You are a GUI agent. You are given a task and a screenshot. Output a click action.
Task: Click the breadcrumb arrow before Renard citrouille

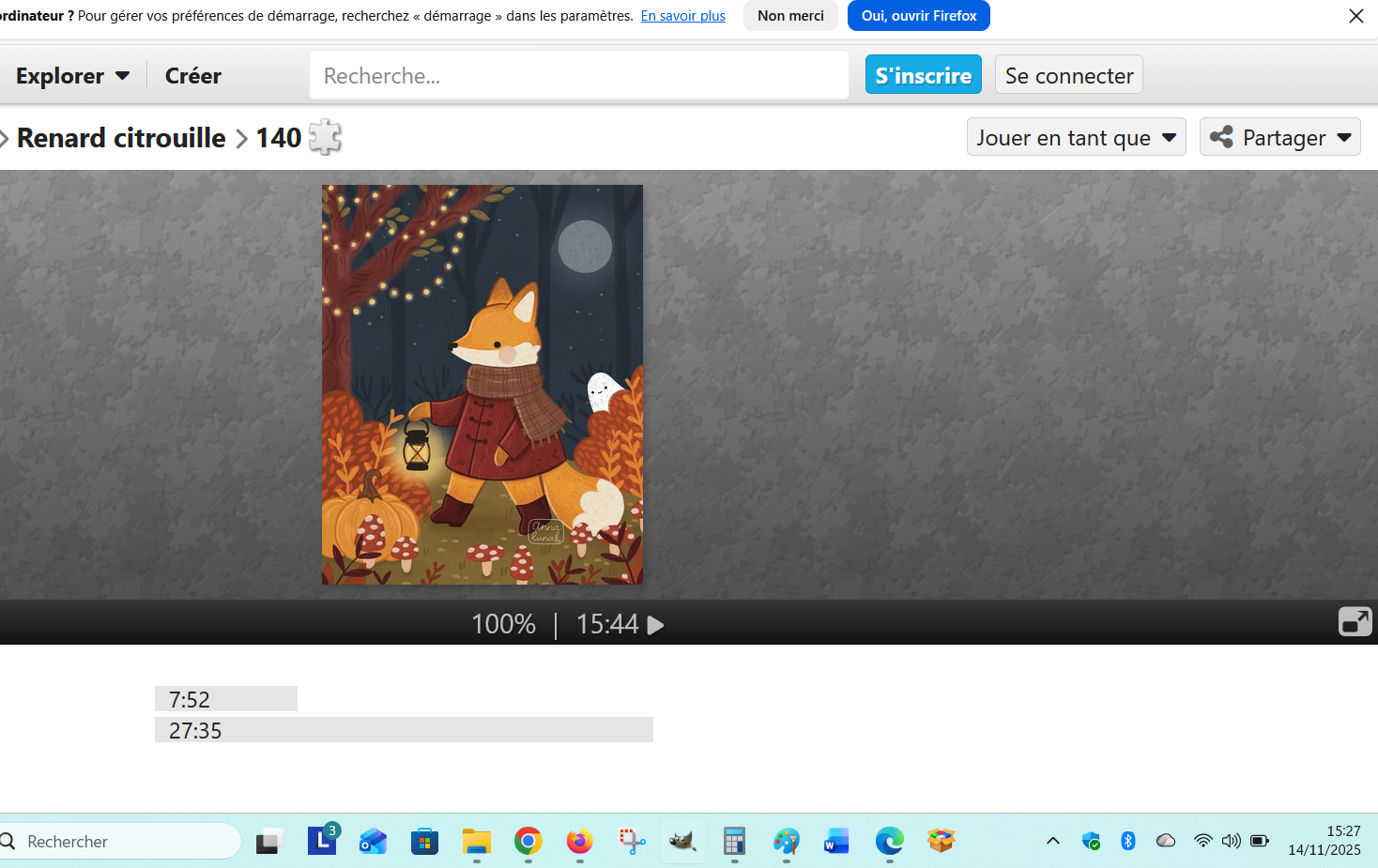click(x=4, y=139)
